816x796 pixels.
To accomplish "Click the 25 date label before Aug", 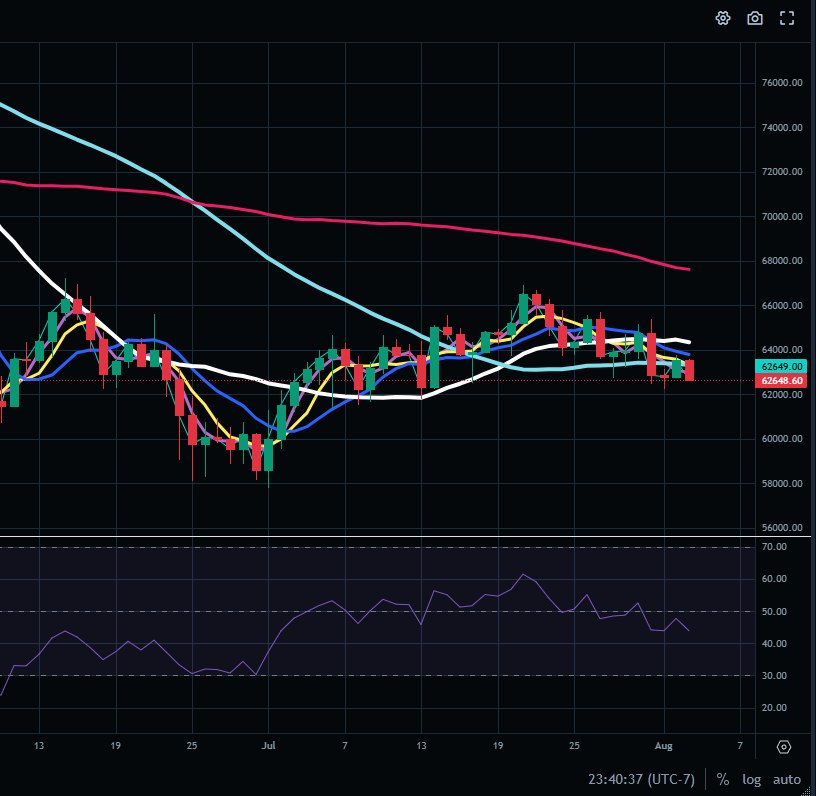I will coord(574,746).
